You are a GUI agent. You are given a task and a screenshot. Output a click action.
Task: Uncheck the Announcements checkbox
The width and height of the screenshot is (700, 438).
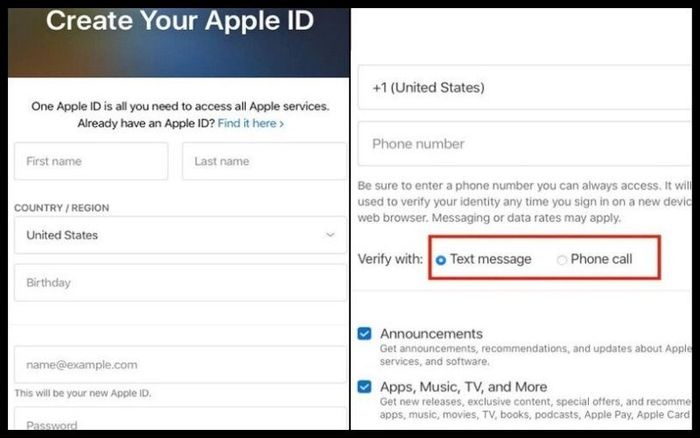pyautogui.click(x=364, y=334)
